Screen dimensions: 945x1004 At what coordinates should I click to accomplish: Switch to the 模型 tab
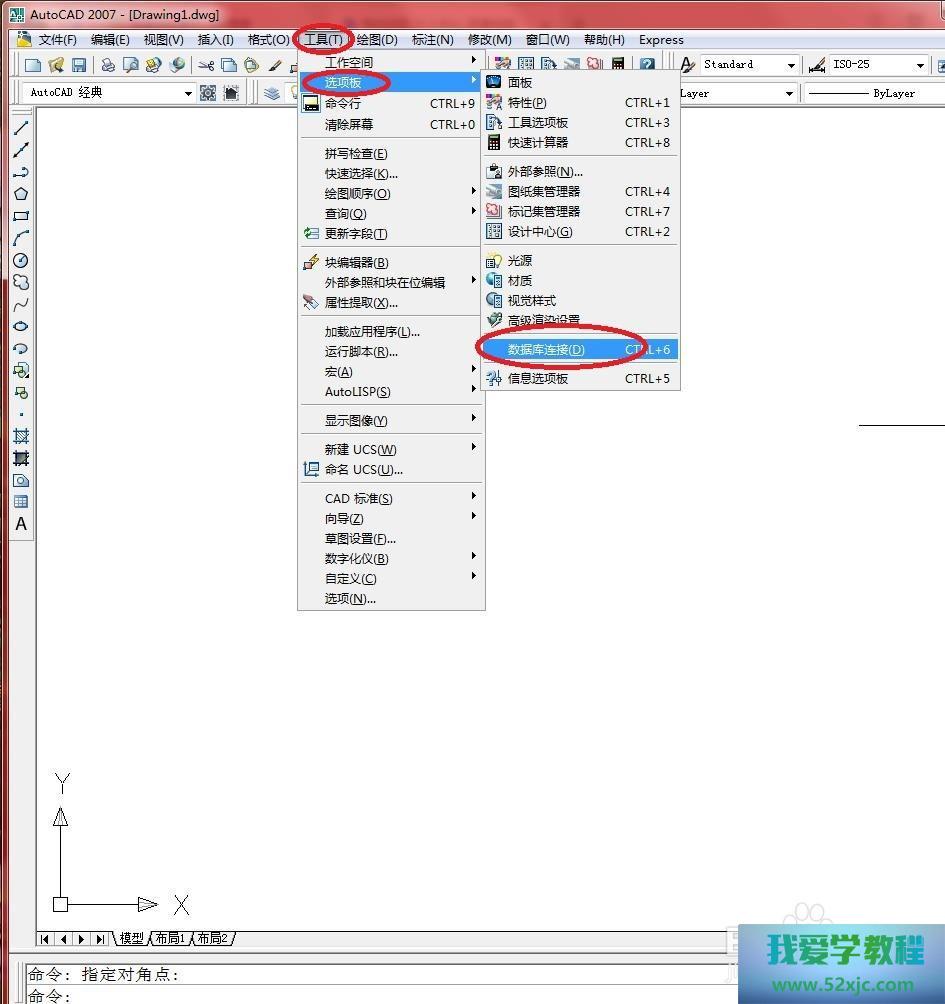click(x=131, y=938)
